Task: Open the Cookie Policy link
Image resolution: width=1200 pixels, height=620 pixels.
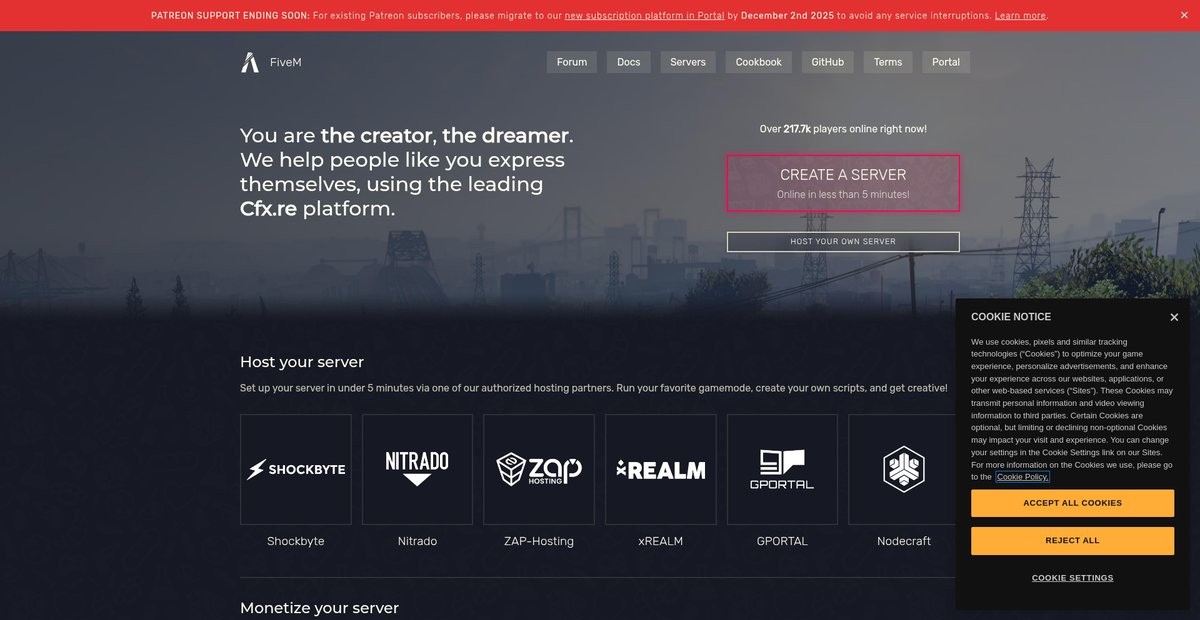Action: pos(1023,477)
